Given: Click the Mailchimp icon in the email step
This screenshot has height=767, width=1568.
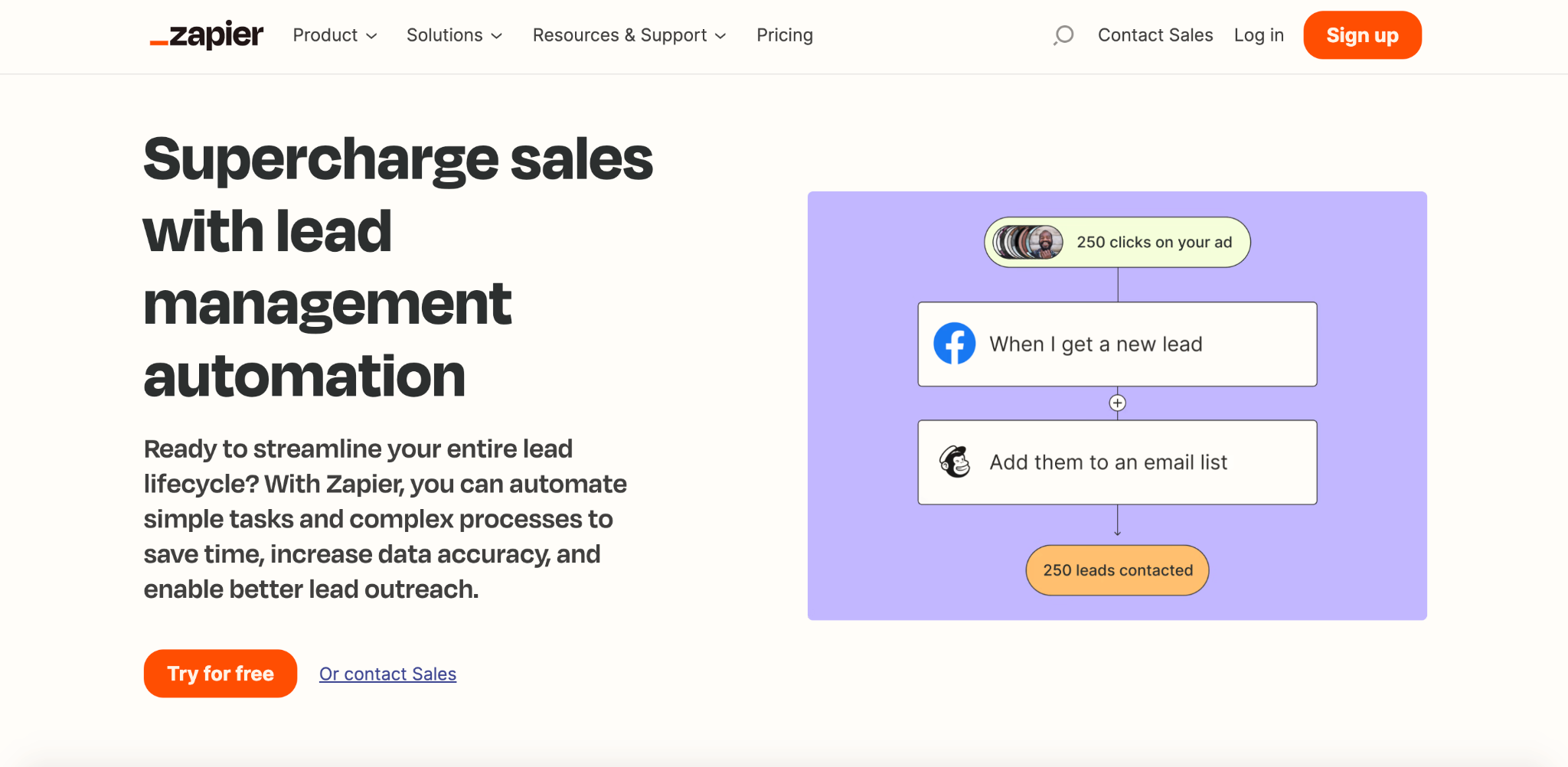Looking at the screenshot, I should pyautogui.click(x=953, y=462).
